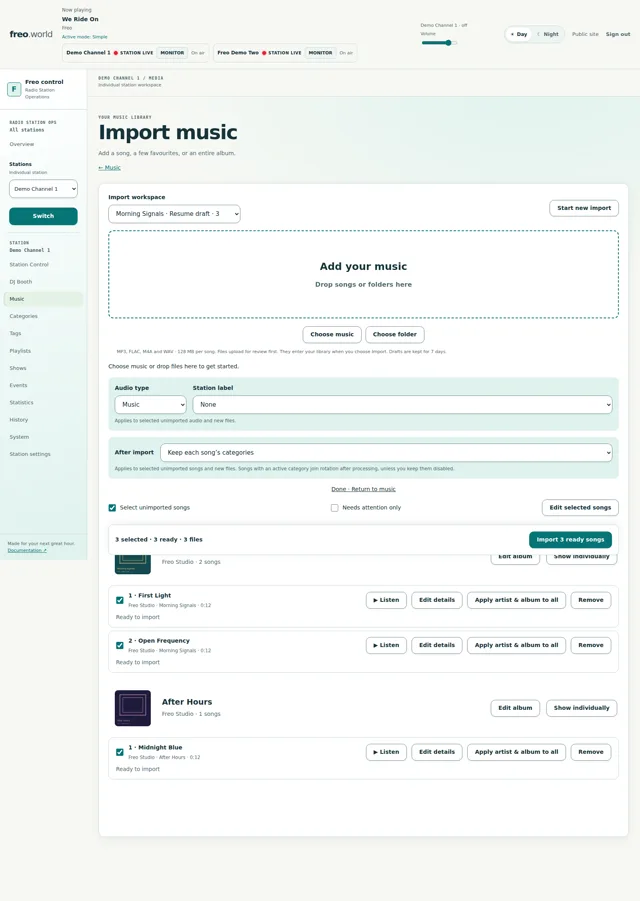
Task: Open Tags in sidebar
Action: coord(16,333)
